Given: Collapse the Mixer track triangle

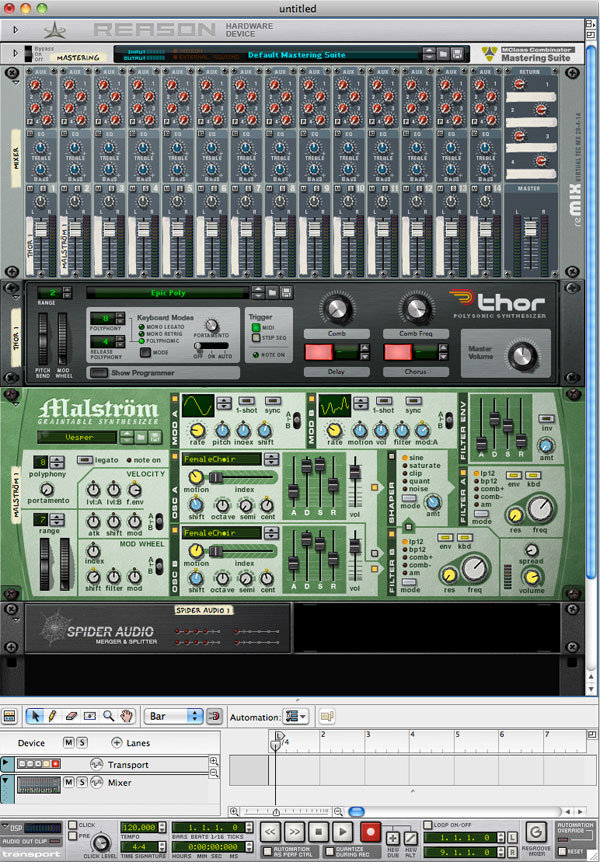Looking at the screenshot, I should coord(6,780).
